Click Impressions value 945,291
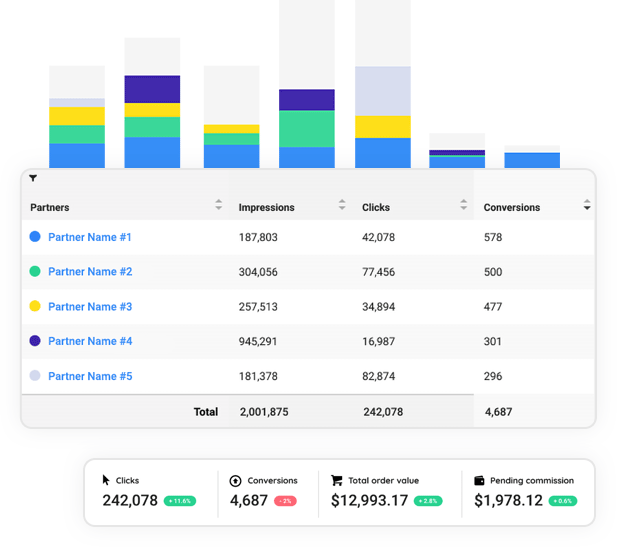 pos(258,341)
